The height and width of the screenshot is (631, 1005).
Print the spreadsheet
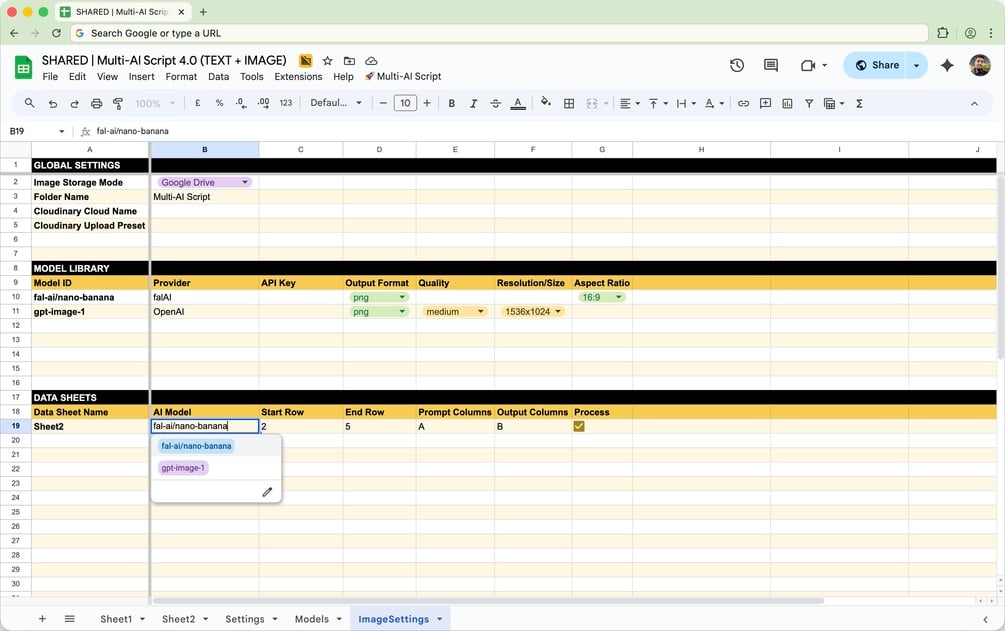(96, 103)
